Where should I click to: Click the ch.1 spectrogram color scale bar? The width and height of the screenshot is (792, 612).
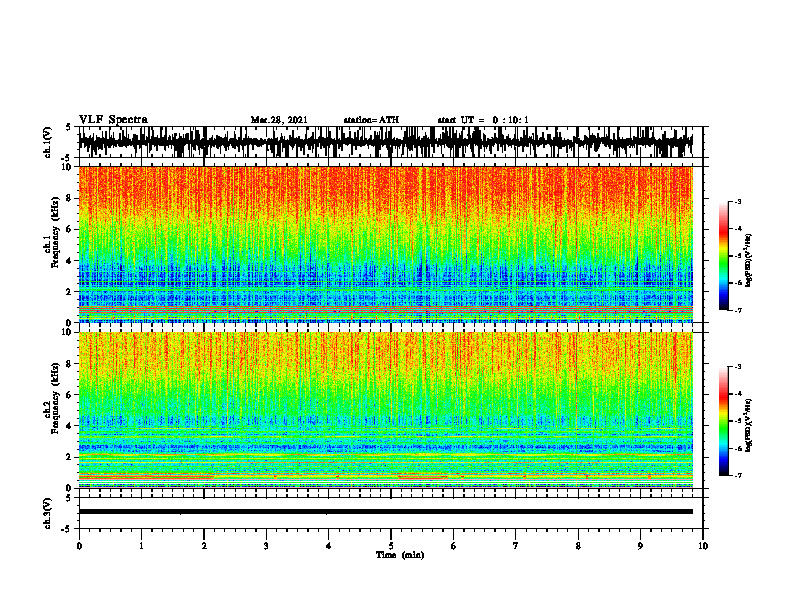[723, 256]
